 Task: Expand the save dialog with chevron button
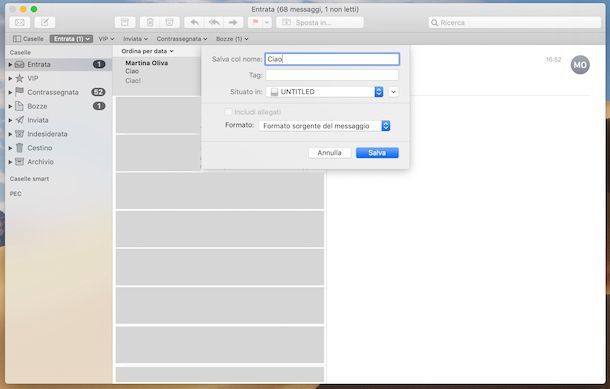pos(393,92)
